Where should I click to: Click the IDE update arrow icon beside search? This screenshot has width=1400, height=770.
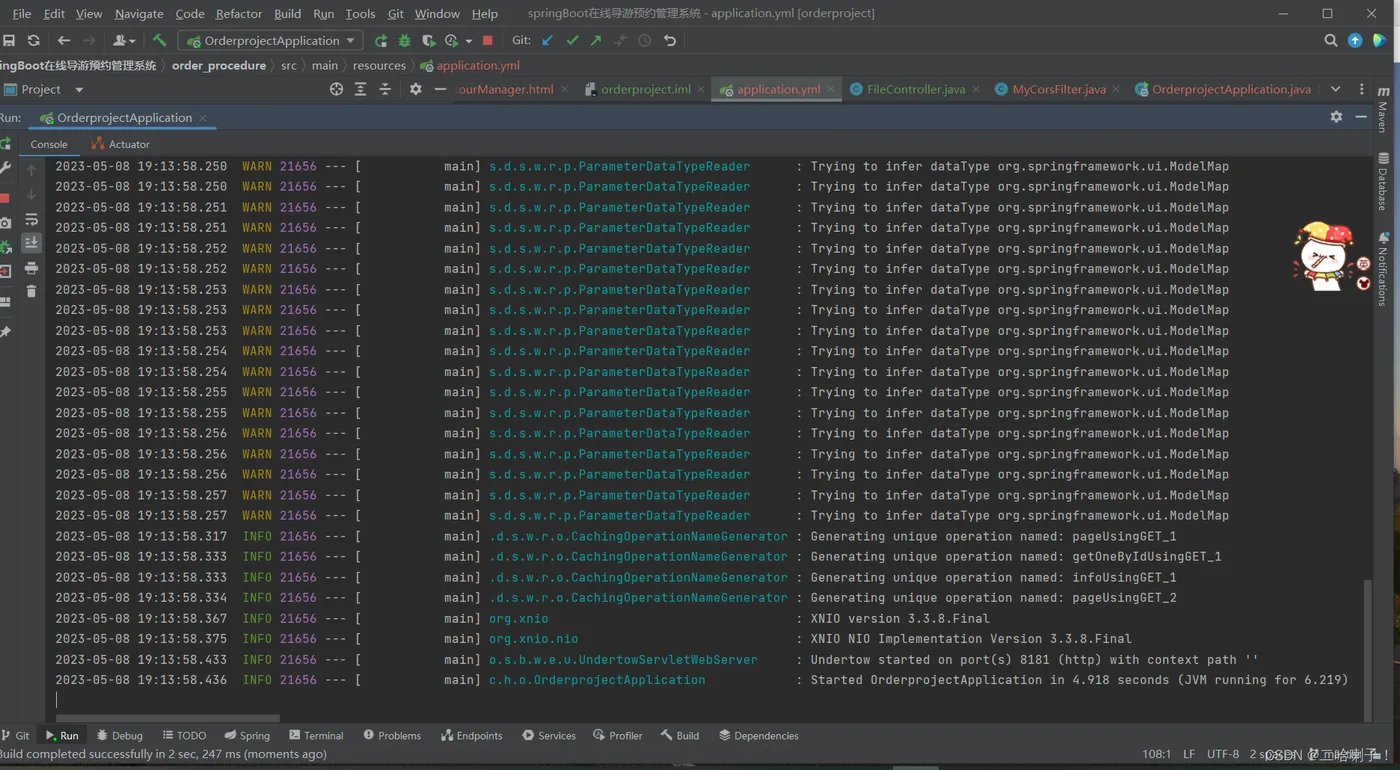click(1355, 41)
